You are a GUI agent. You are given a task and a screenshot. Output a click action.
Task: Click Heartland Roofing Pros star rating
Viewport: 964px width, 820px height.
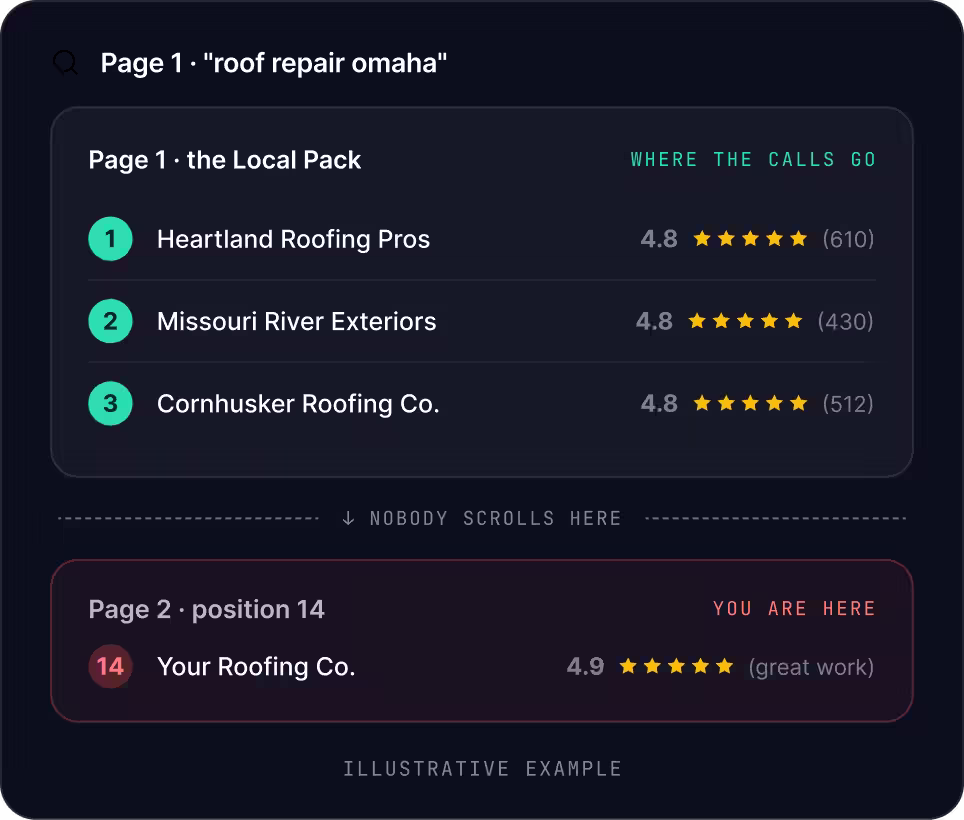coord(750,239)
